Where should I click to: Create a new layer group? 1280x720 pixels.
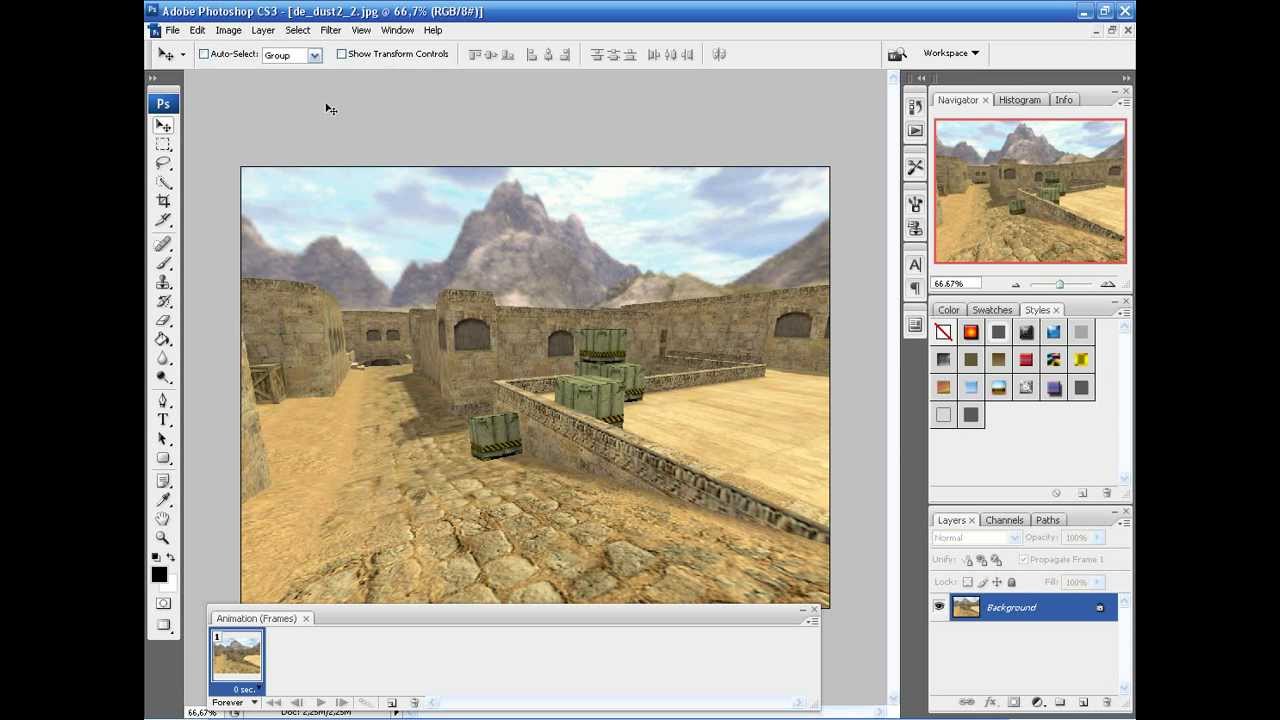[1060, 702]
